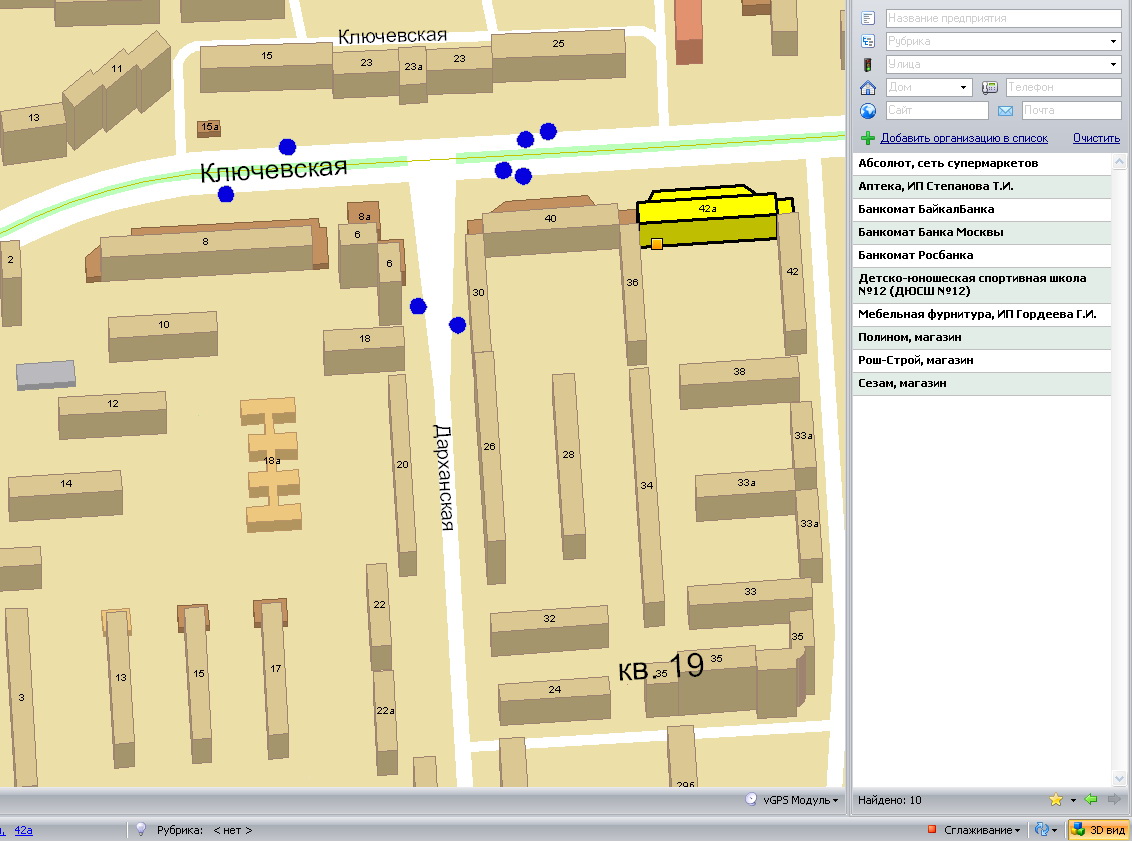This screenshot has width=1132, height=841.
Task: Select Банкомат Росбанка in results list
Action: (915, 255)
